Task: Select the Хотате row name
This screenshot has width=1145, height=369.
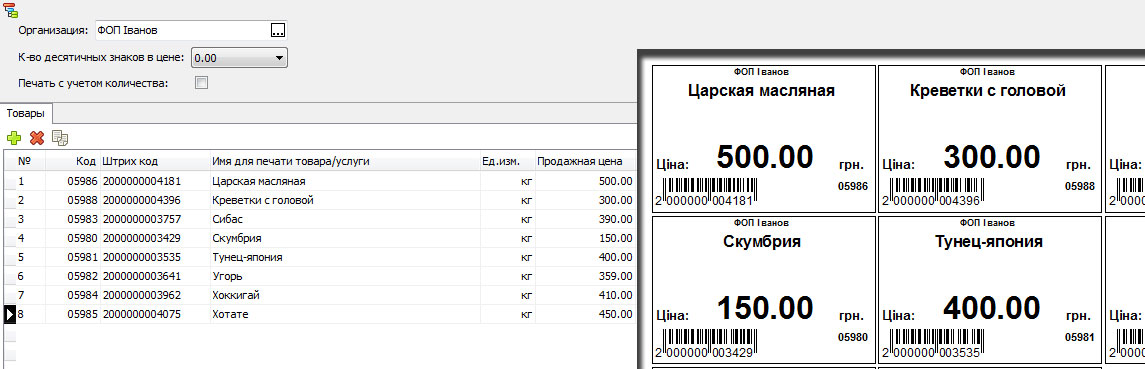Action: 345,314
